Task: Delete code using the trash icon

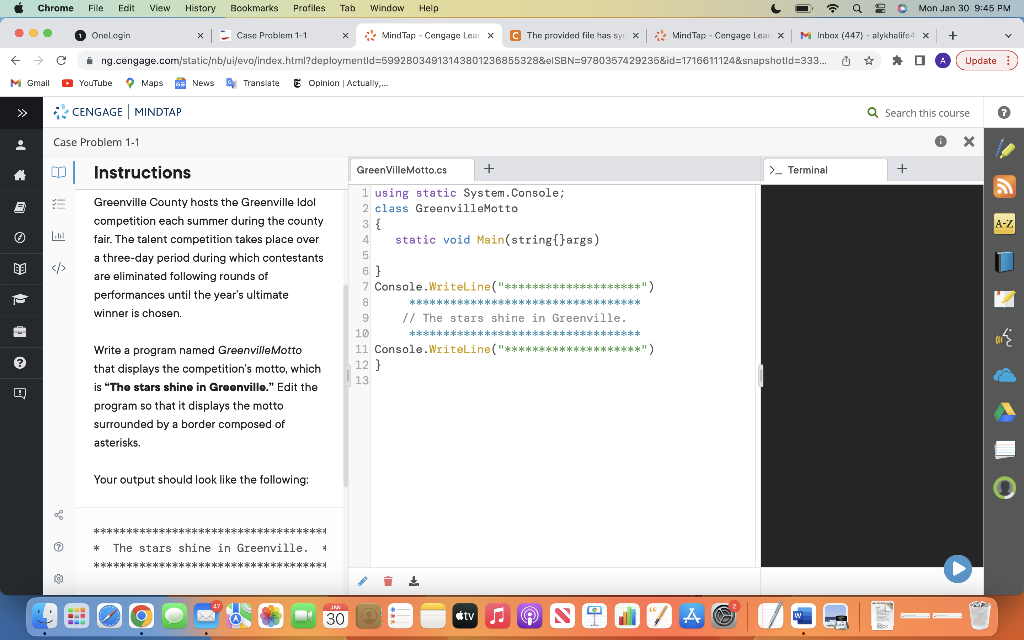Action: [x=388, y=580]
